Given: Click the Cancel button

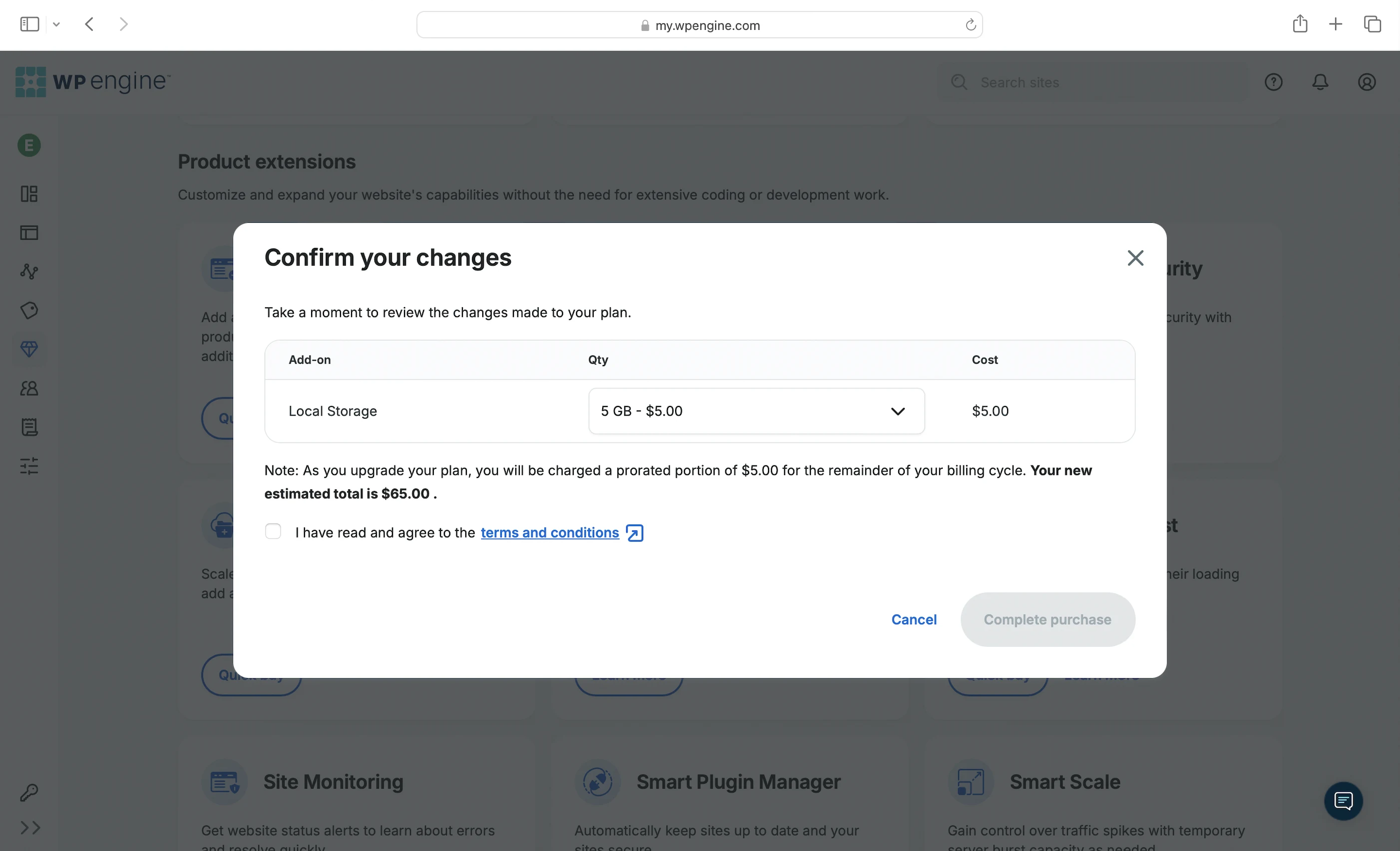Looking at the screenshot, I should pyautogui.click(x=913, y=619).
